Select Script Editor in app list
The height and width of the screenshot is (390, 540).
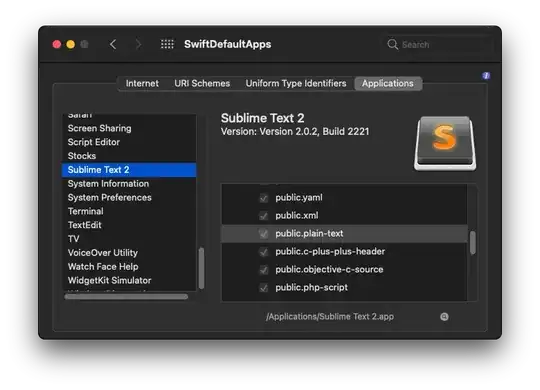click(x=129, y=142)
